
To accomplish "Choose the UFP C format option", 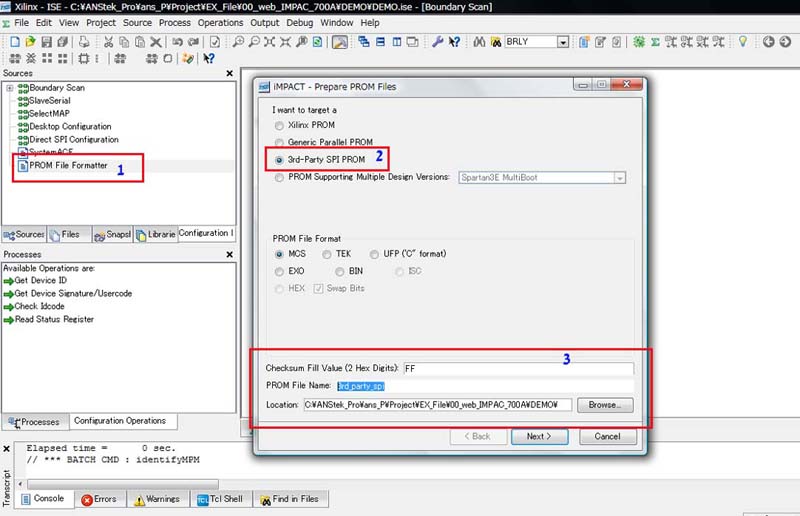I will pyautogui.click(x=374, y=254).
